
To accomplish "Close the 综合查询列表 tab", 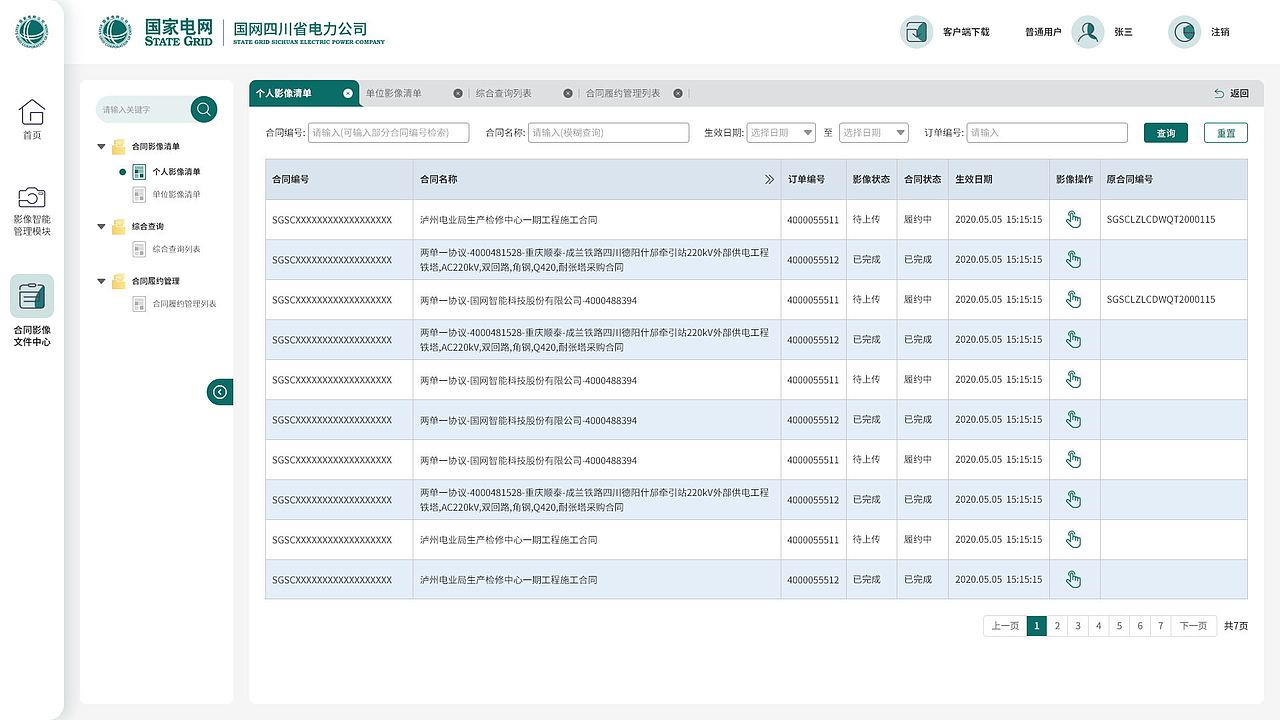I will click(568, 93).
